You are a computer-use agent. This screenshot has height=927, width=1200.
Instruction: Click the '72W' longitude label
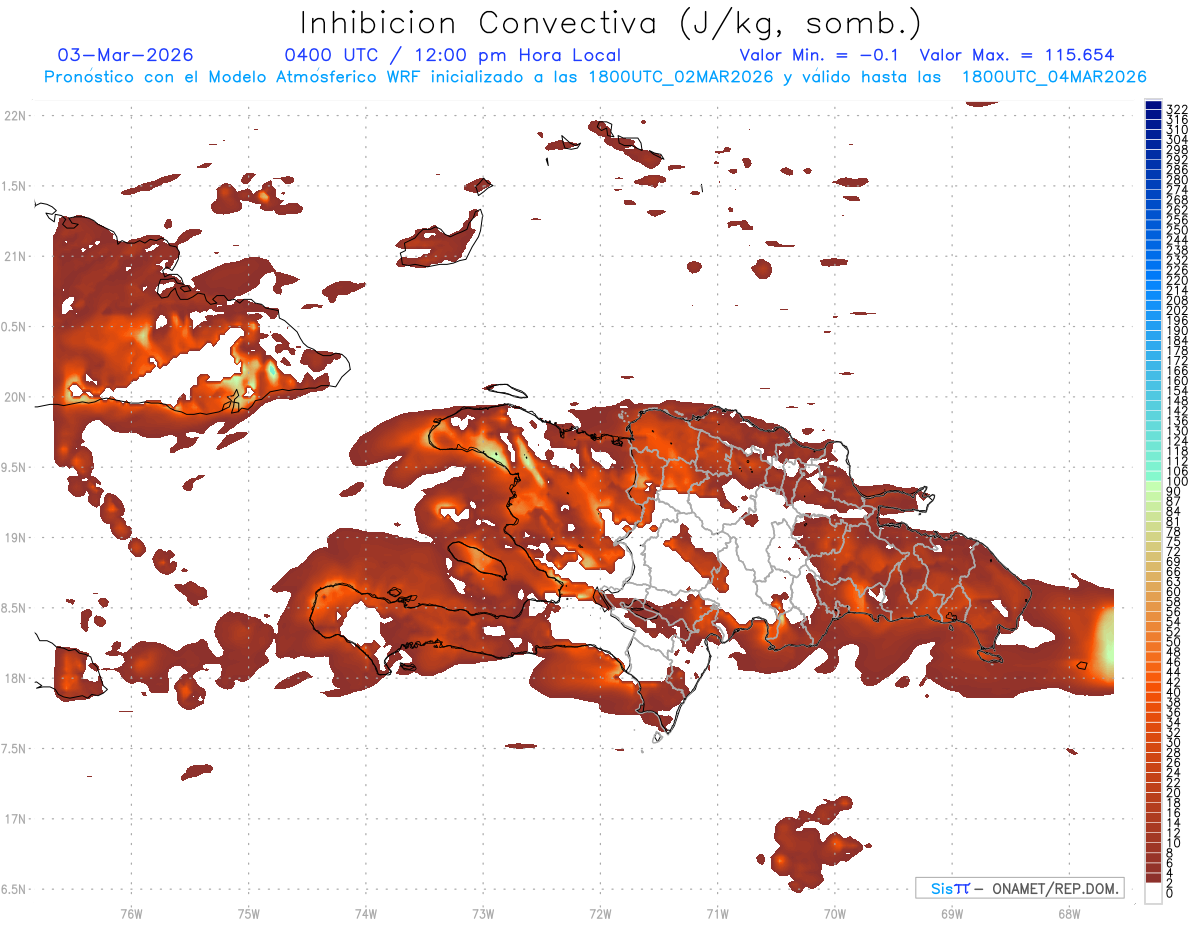(x=600, y=913)
